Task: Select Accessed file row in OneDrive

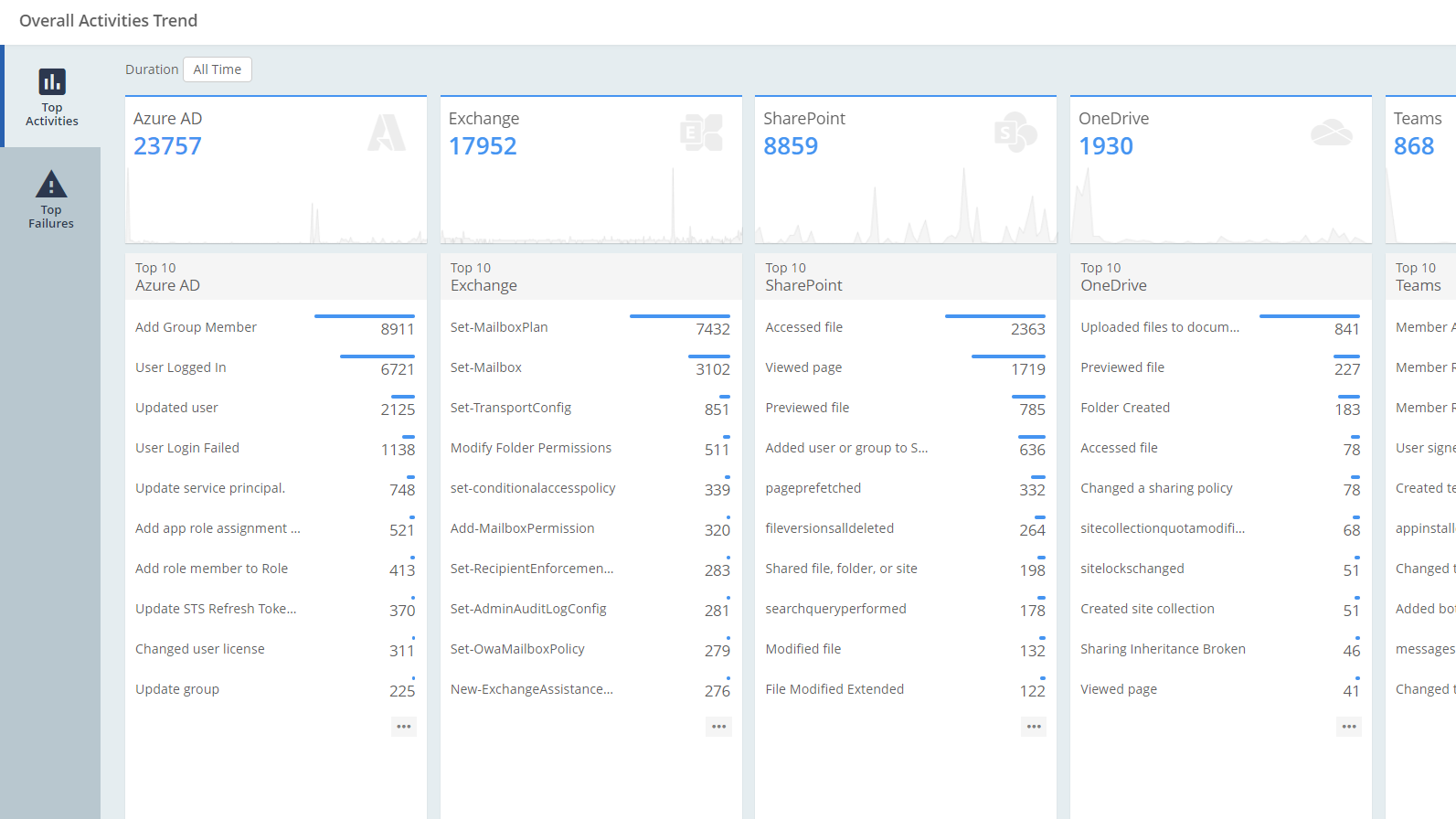Action: click(x=1220, y=448)
